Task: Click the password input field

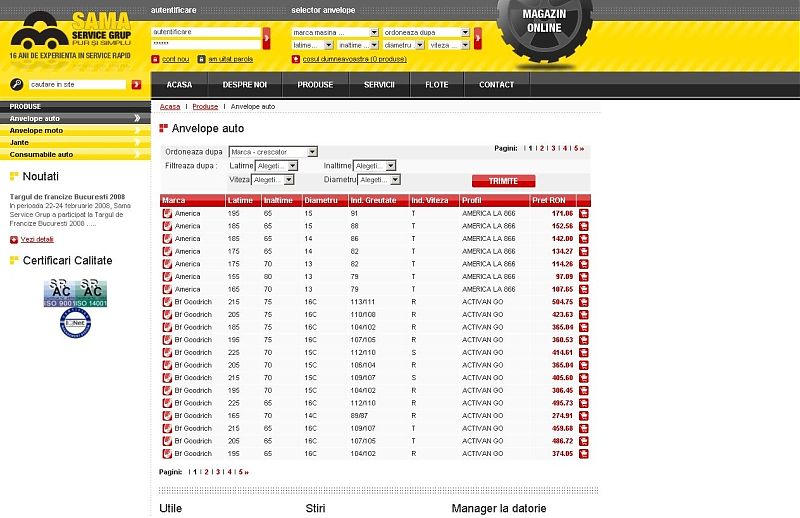Action: [206, 44]
